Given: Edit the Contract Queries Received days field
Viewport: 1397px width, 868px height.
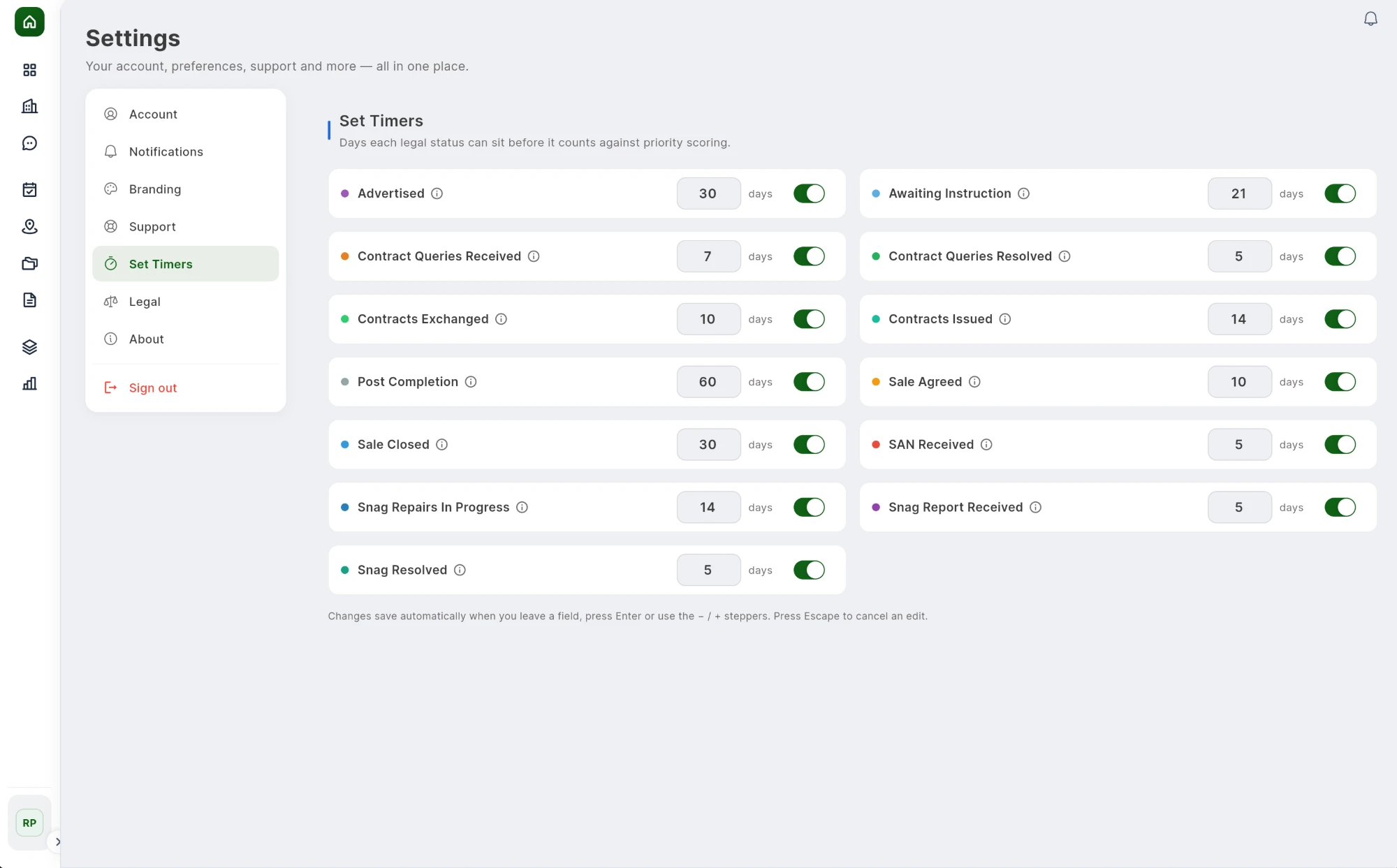Looking at the screenshot, I should click(x=708, y=256).
